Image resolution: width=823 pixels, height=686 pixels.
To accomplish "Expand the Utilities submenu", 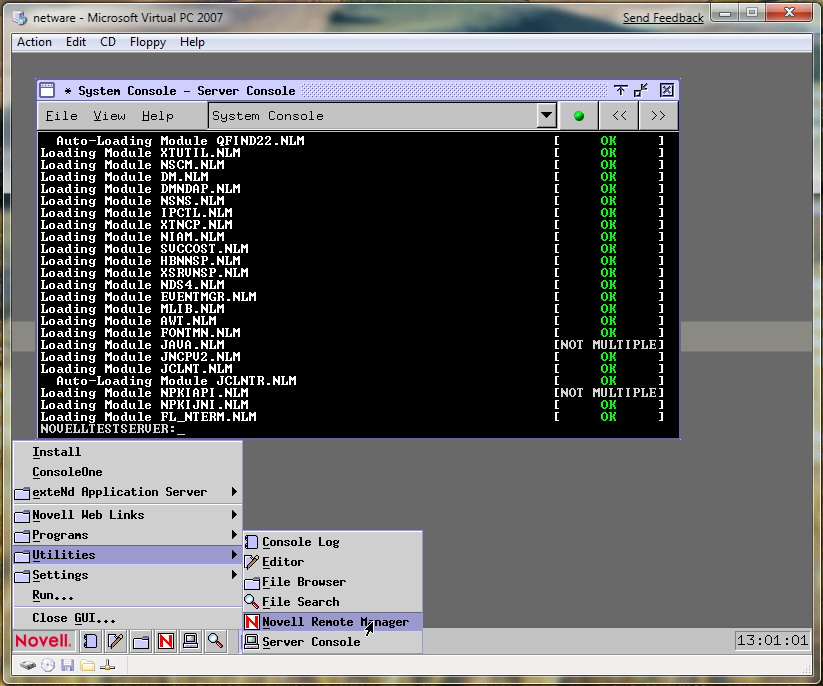I will tap(128, 555).
